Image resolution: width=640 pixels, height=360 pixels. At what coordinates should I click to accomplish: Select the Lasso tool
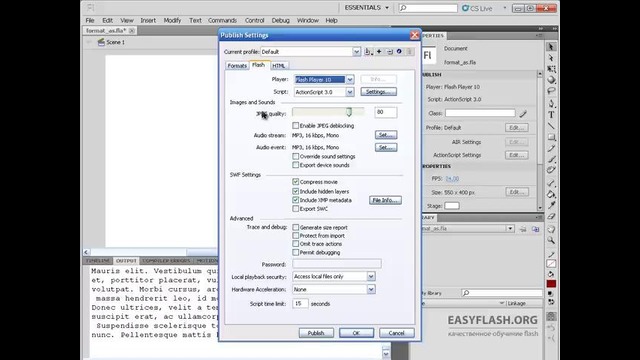click(x=551, y=91)
